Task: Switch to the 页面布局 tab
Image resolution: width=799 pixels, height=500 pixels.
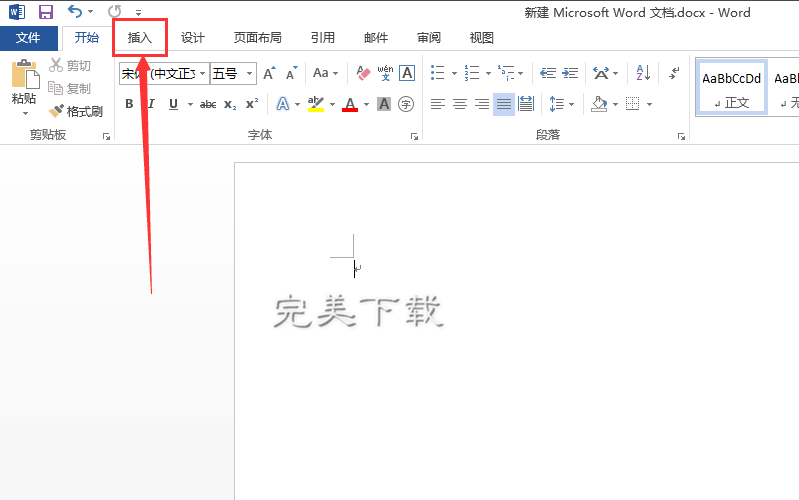Action: [x=257, y=38]
